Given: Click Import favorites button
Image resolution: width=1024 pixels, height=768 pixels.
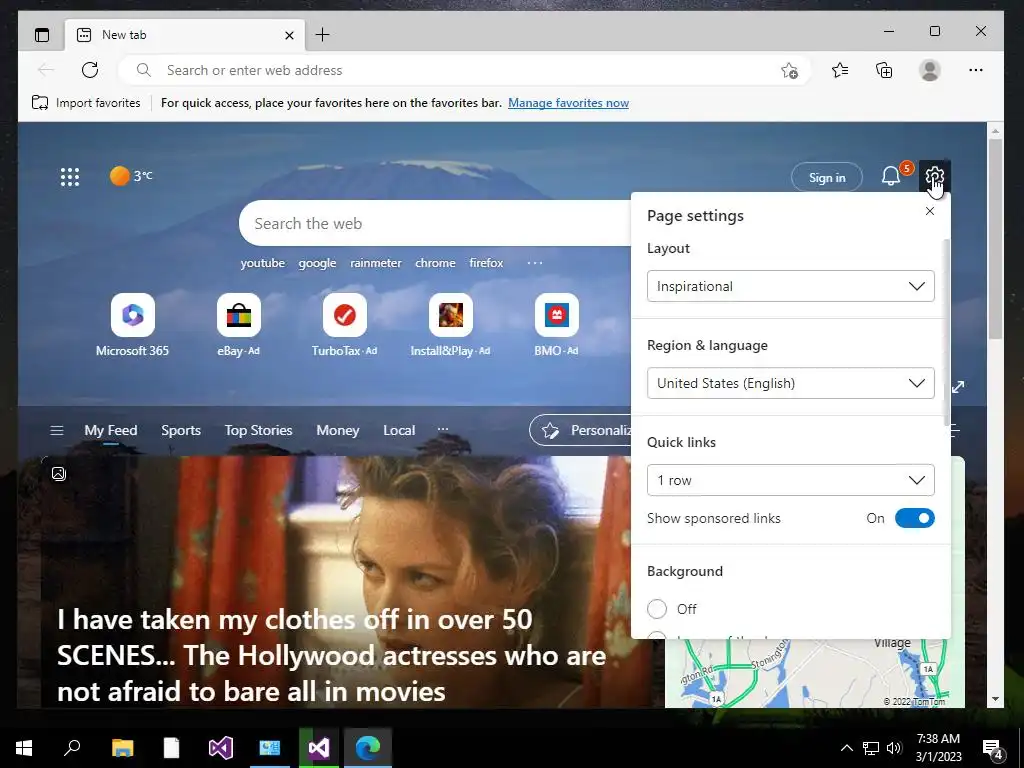Looking at the screenshot, I should [86, 103].
